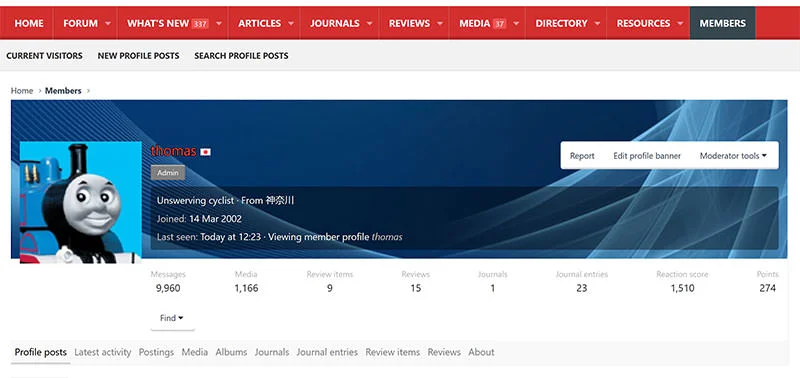This screenshot has width=800, height=378.
Task: Click the Journal entries count 23
Action: [x=582, y=288]
